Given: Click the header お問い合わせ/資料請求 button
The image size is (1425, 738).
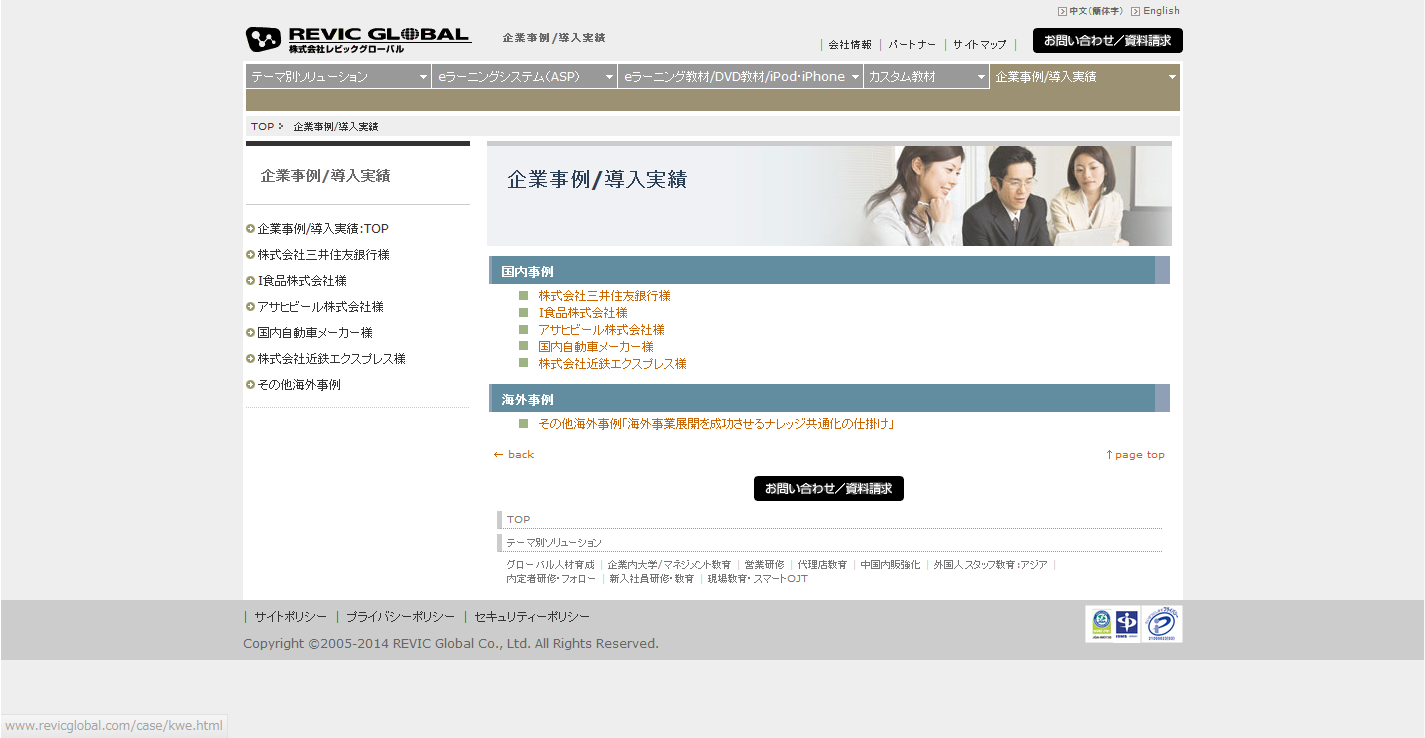Looking at the screenshot, I should point(1108,41).
